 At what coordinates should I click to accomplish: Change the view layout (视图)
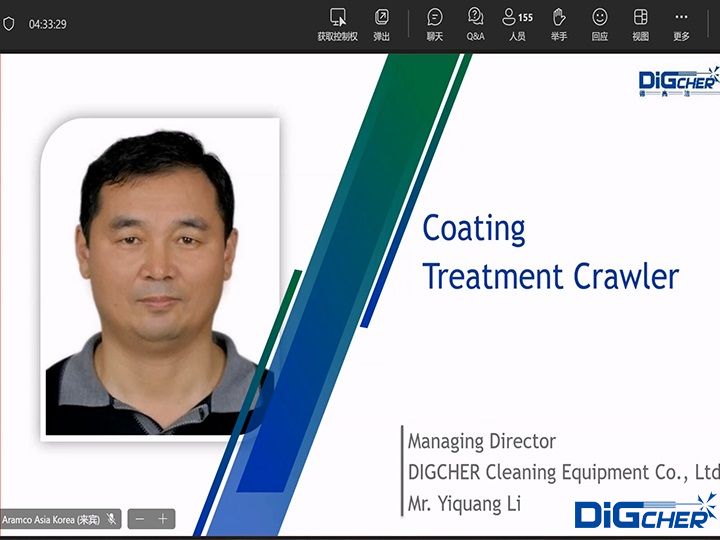pyautogui.click(x=641, y=24)
